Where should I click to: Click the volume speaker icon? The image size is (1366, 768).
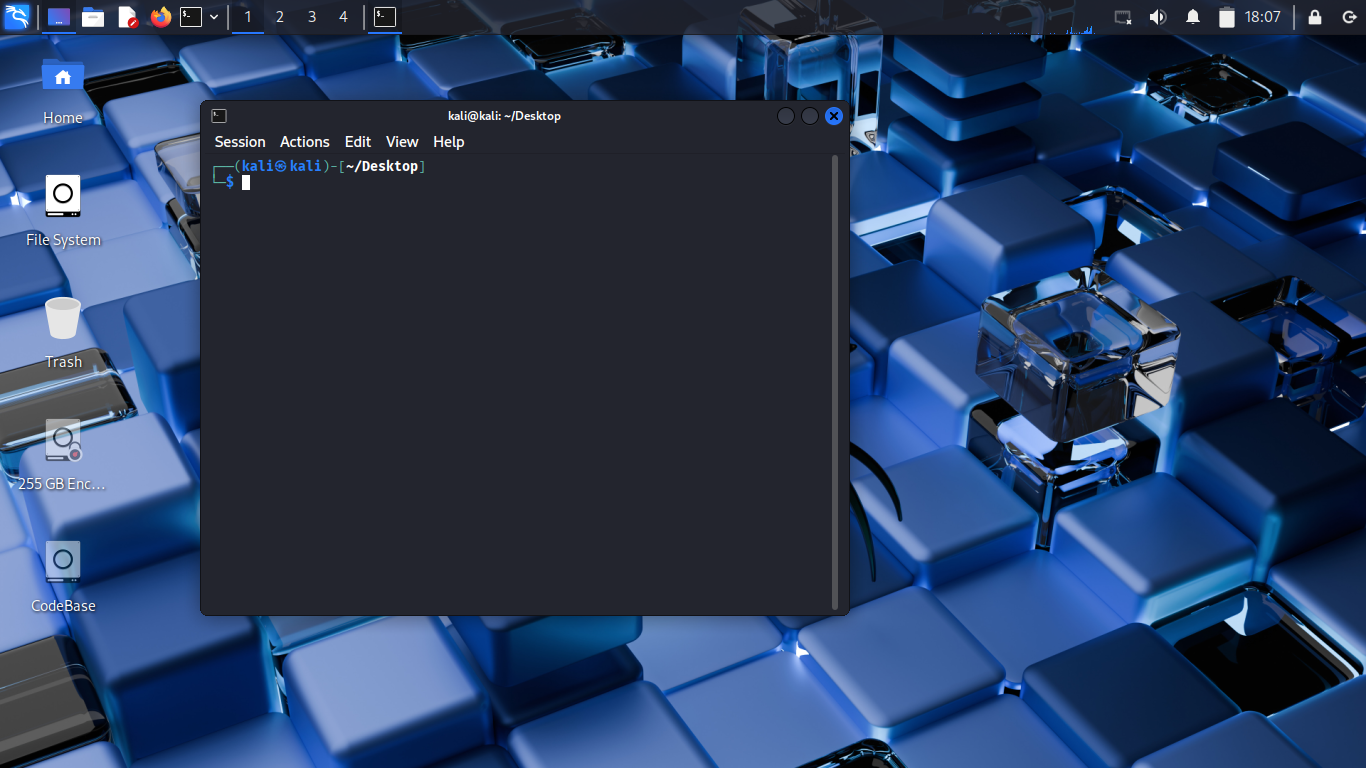coord(1158,17)
